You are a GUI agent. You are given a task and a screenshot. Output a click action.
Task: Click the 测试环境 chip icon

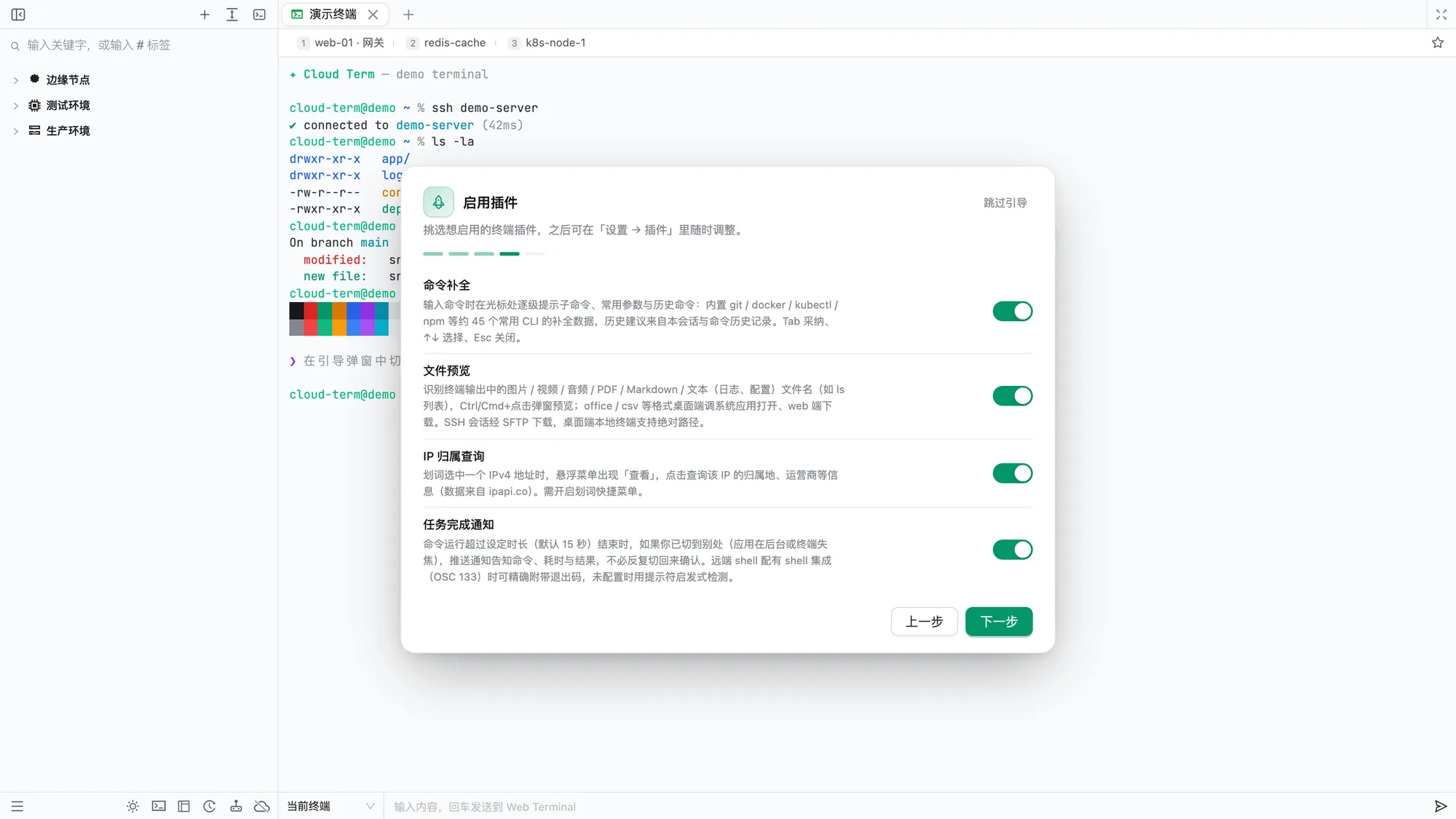[34, 106]
